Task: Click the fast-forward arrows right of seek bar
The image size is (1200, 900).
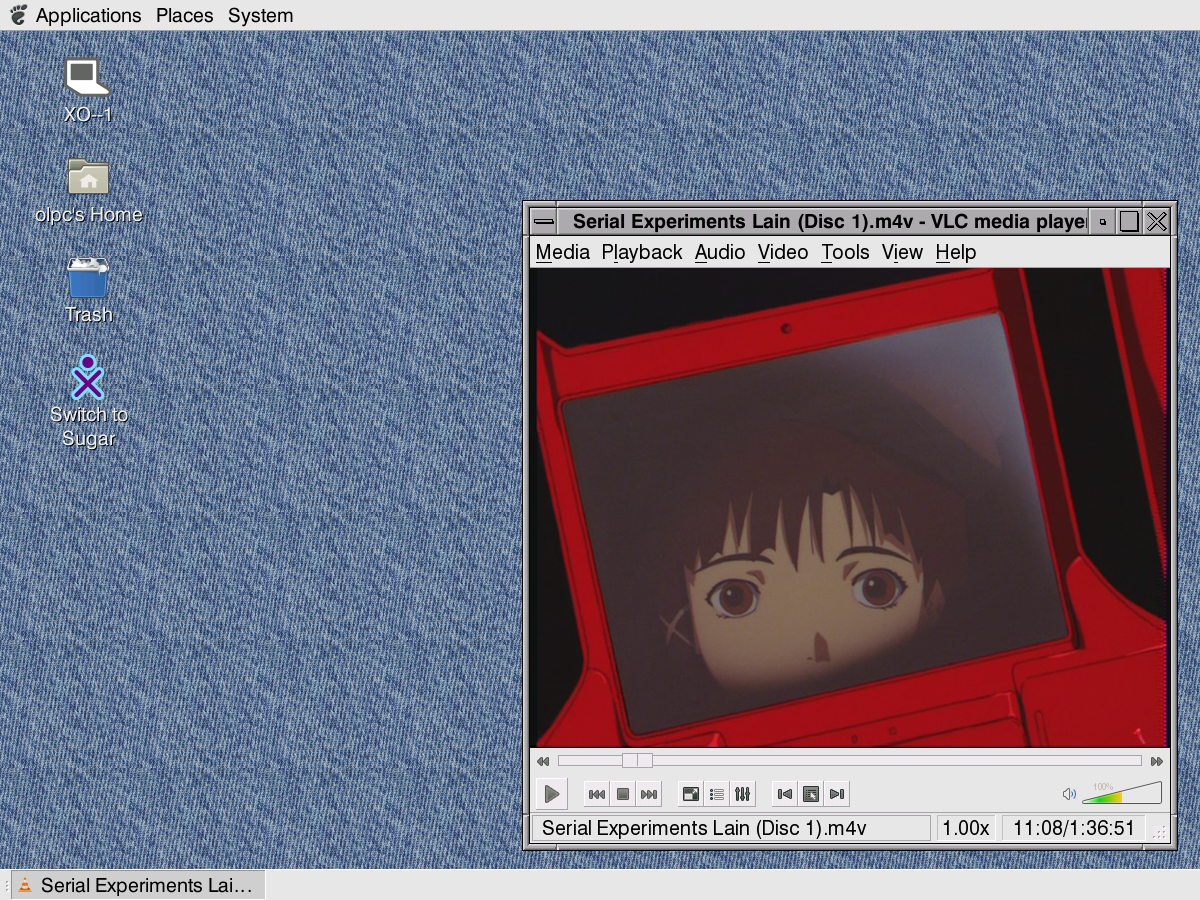Action: click(1156, 761)
